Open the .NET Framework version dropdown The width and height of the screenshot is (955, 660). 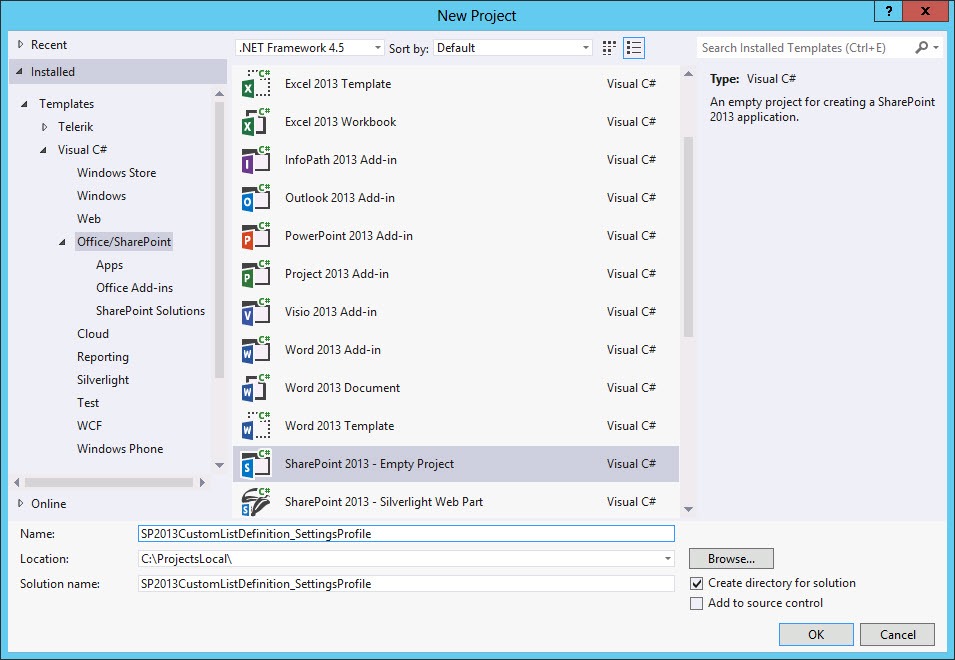[x=310, y=48]
